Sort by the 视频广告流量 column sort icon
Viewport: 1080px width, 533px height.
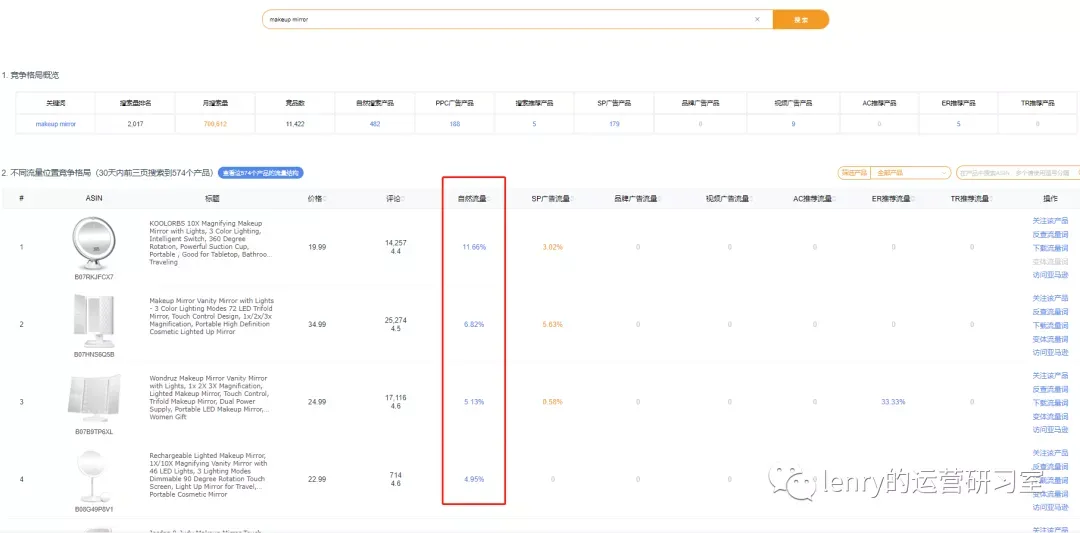(x=751, y=198)
